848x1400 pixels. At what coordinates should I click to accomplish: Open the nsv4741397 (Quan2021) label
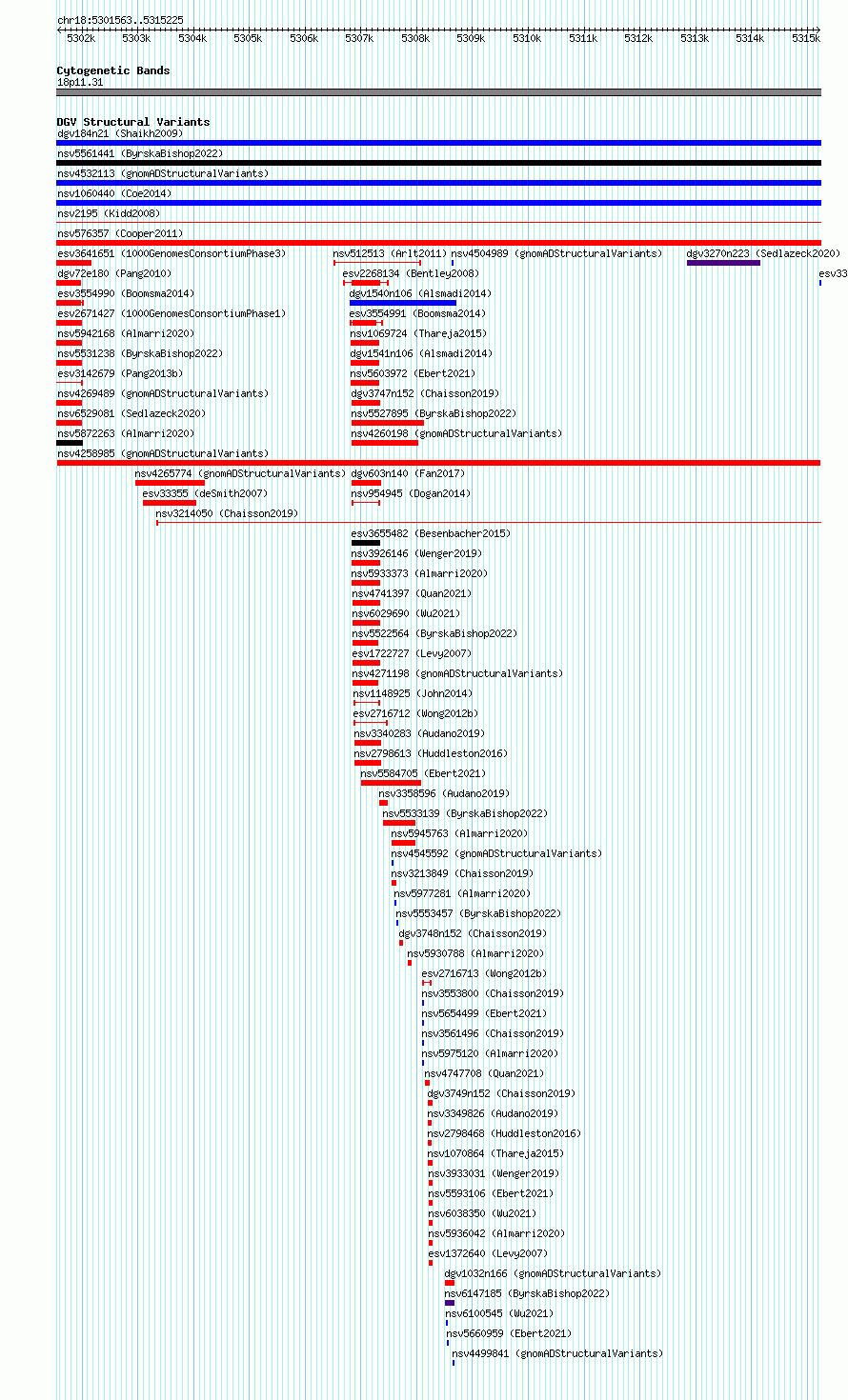click(412, 593)
